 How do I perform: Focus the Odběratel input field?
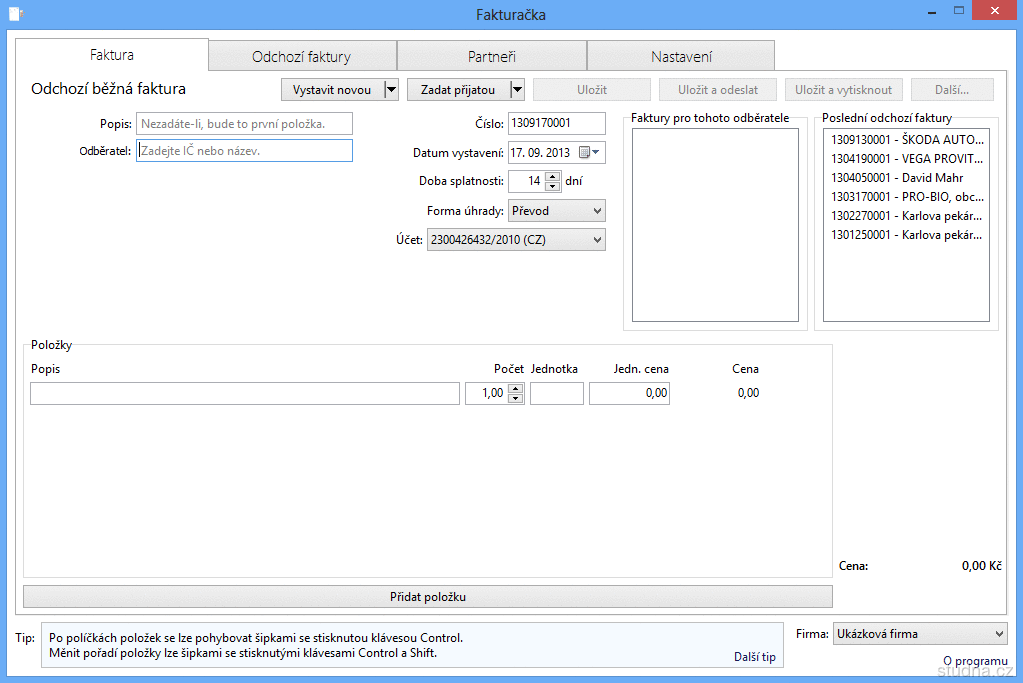[x=244, y=151]
